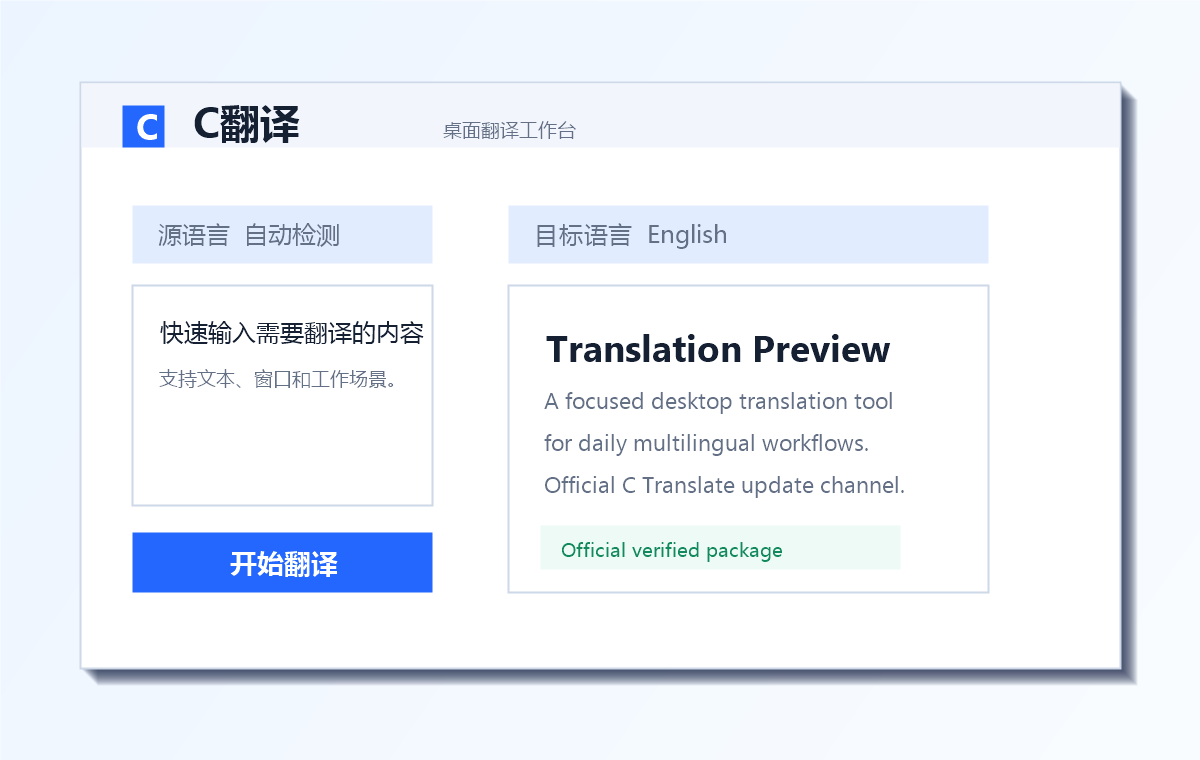Screen dimensions: 1200x760
Task: Open the 目标语言 English language selector
Action: pos(748,235)
